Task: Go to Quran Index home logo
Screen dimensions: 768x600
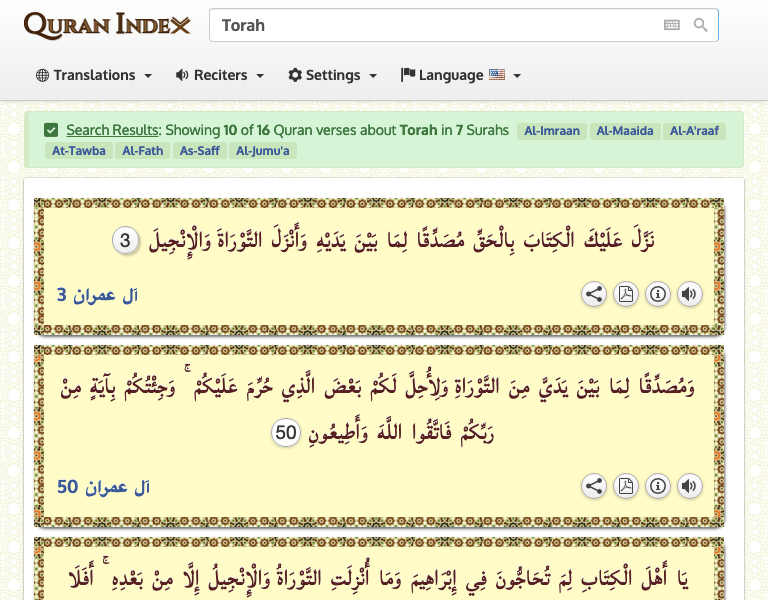Action: point(107,25)
